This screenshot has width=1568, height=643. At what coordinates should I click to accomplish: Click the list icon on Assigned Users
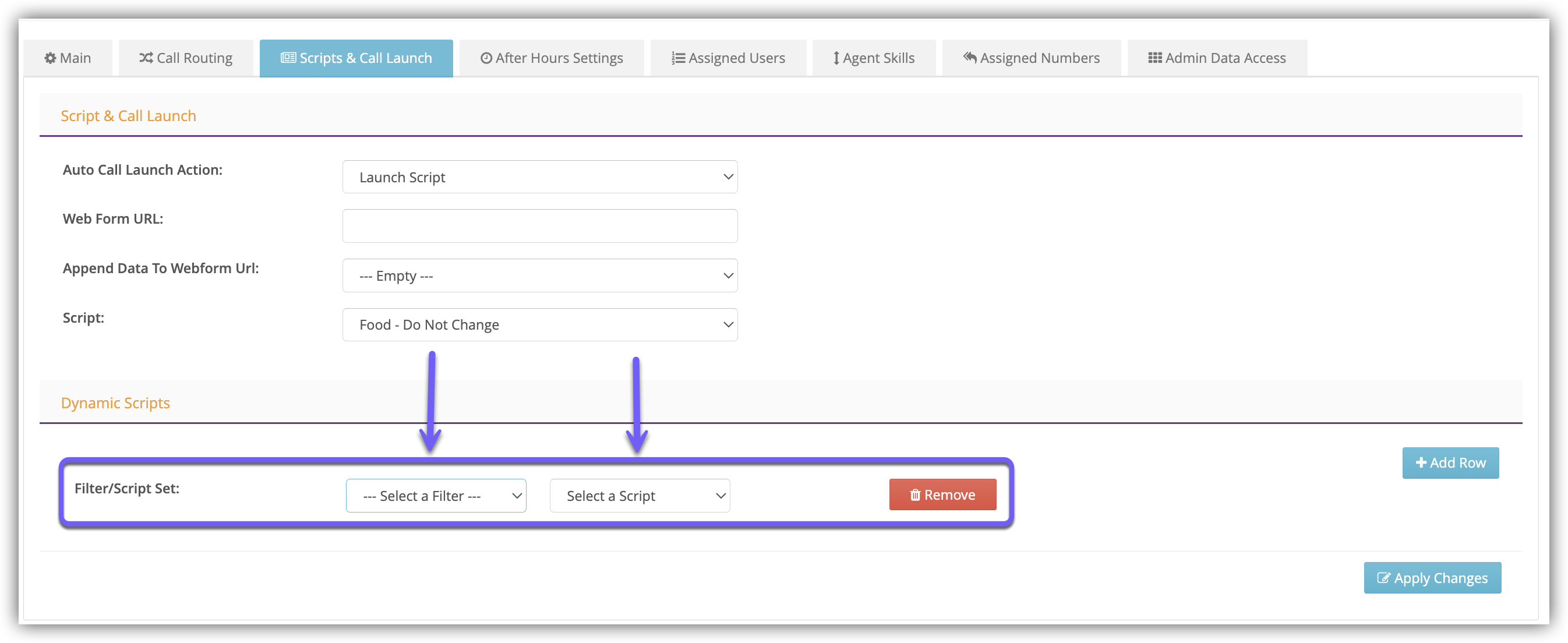pyautogui.click(x=677, y=58)
